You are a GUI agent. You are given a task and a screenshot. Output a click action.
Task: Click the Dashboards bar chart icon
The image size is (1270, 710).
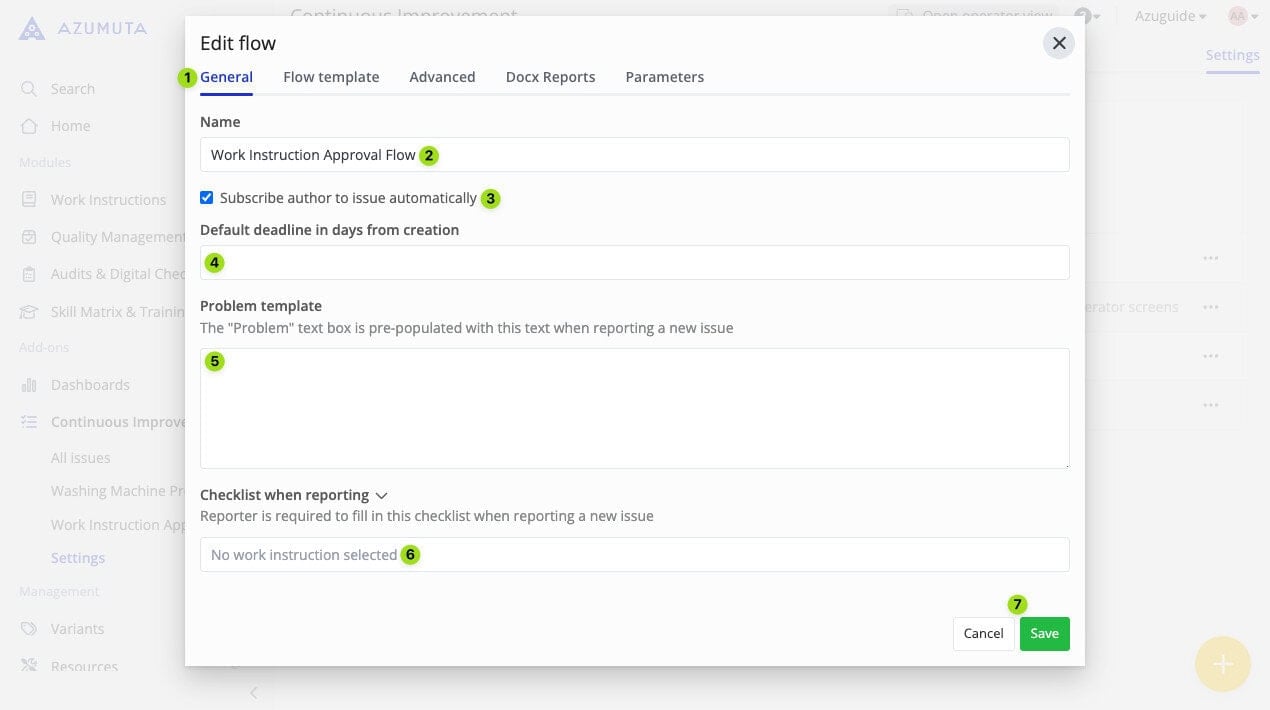coord(29,385)
